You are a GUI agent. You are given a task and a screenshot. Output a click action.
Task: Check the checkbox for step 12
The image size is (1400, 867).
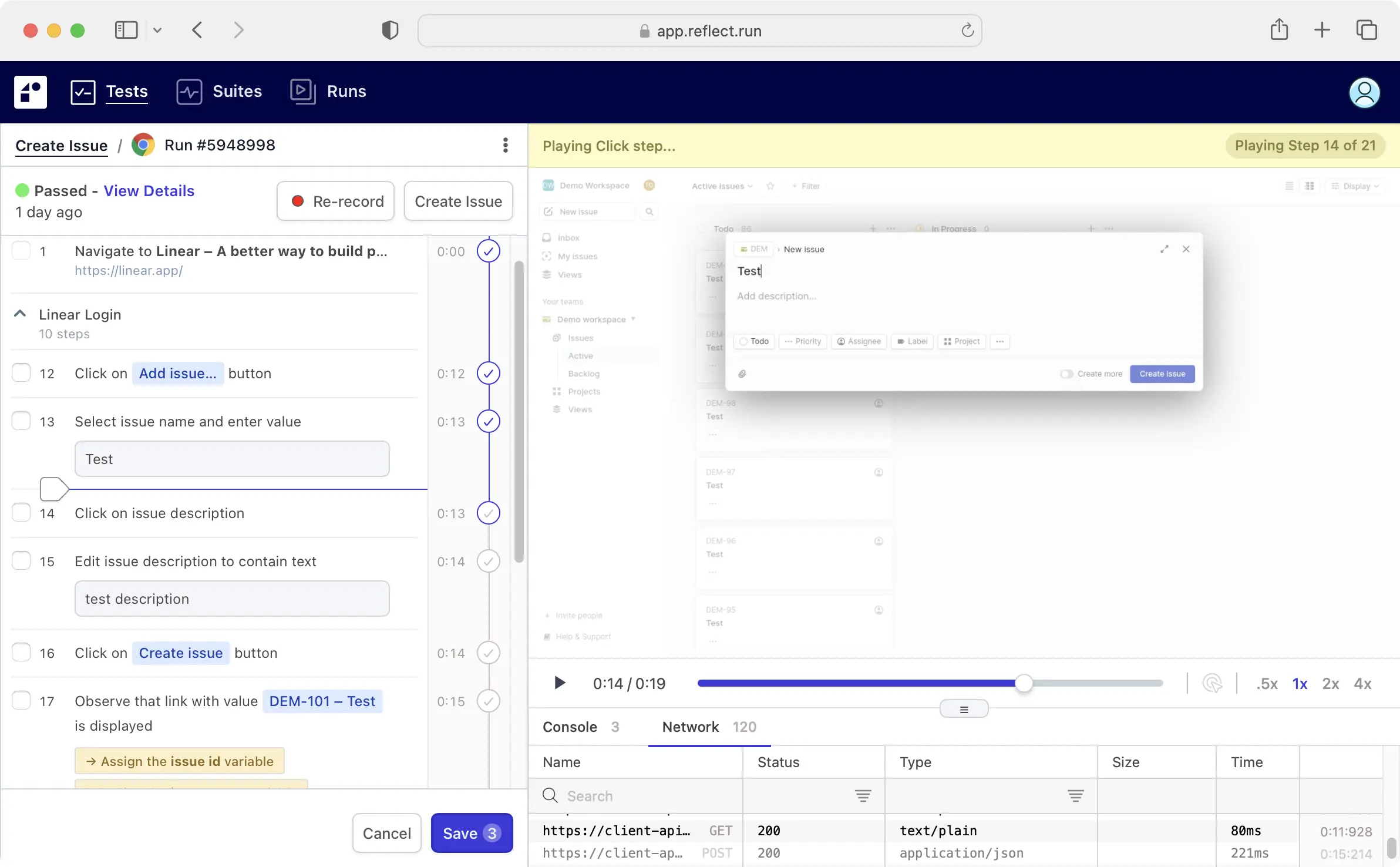click(22, 373)
